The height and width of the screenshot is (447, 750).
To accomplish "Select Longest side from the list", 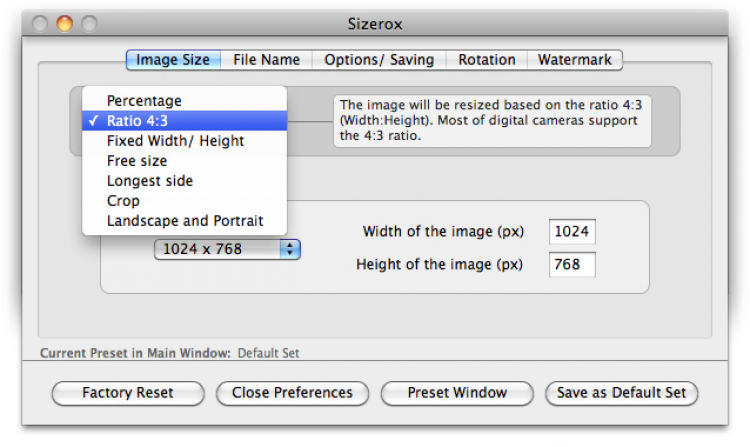I will (x=150, y=181).
